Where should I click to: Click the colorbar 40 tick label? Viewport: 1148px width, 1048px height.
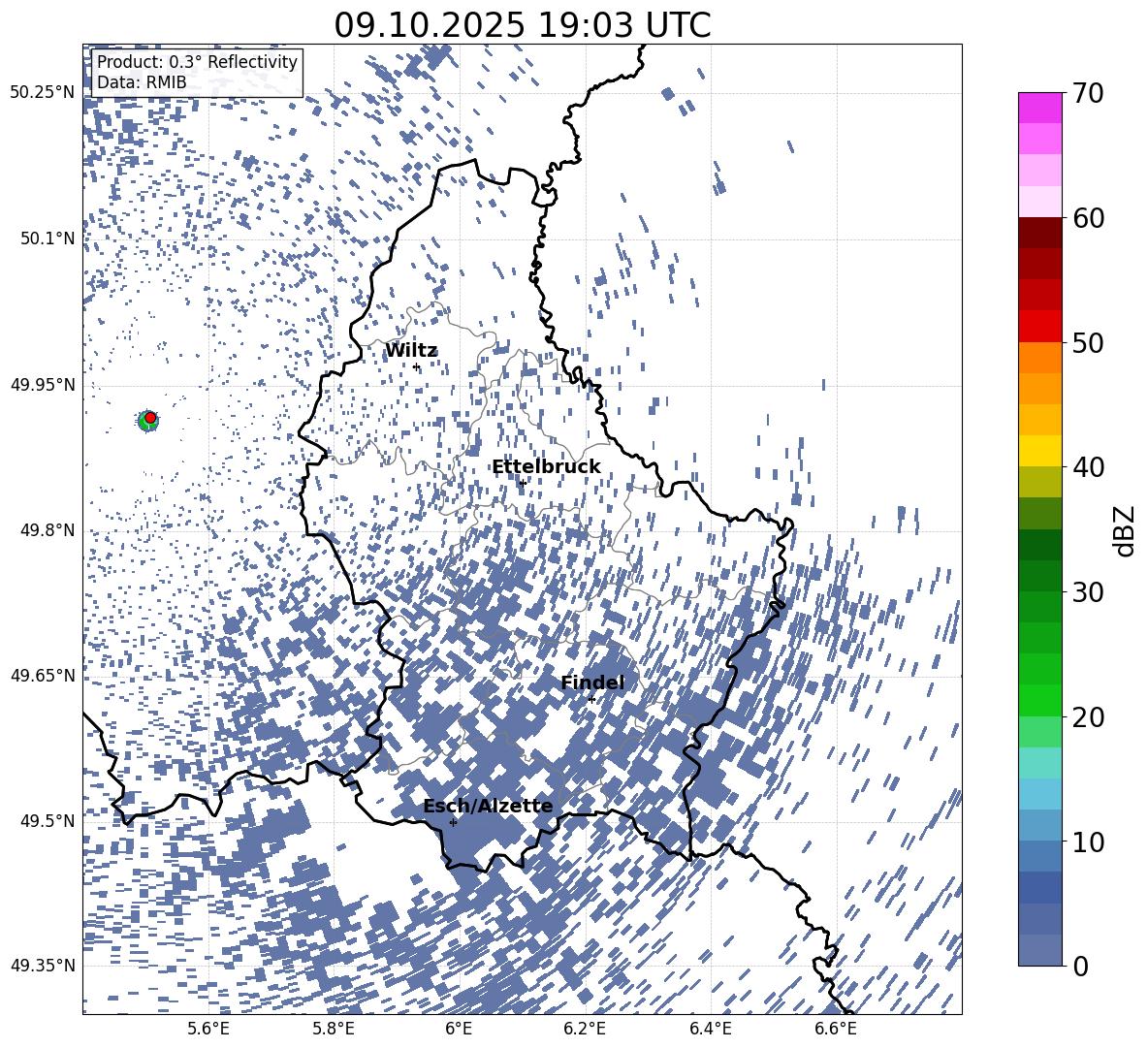(x=1088, y=467)
